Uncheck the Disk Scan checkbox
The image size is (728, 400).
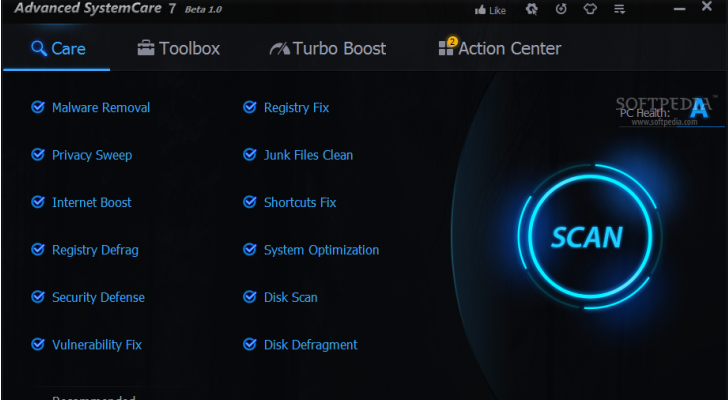[250, 297]
